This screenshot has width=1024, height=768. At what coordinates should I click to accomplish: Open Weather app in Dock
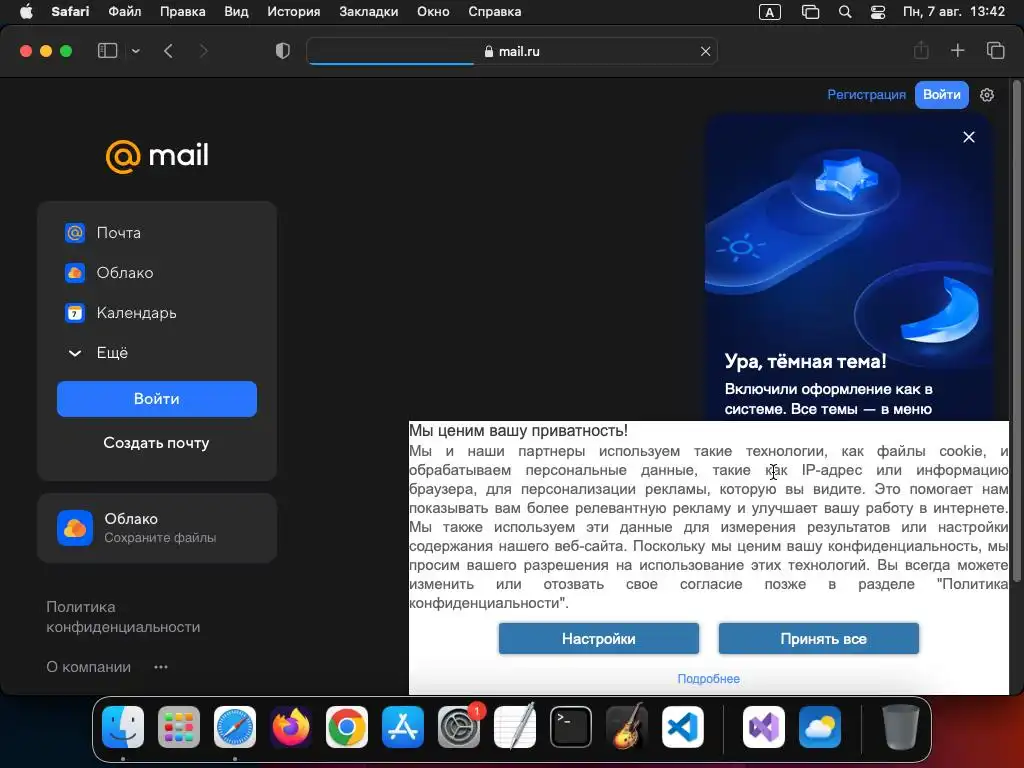[820, 727]
